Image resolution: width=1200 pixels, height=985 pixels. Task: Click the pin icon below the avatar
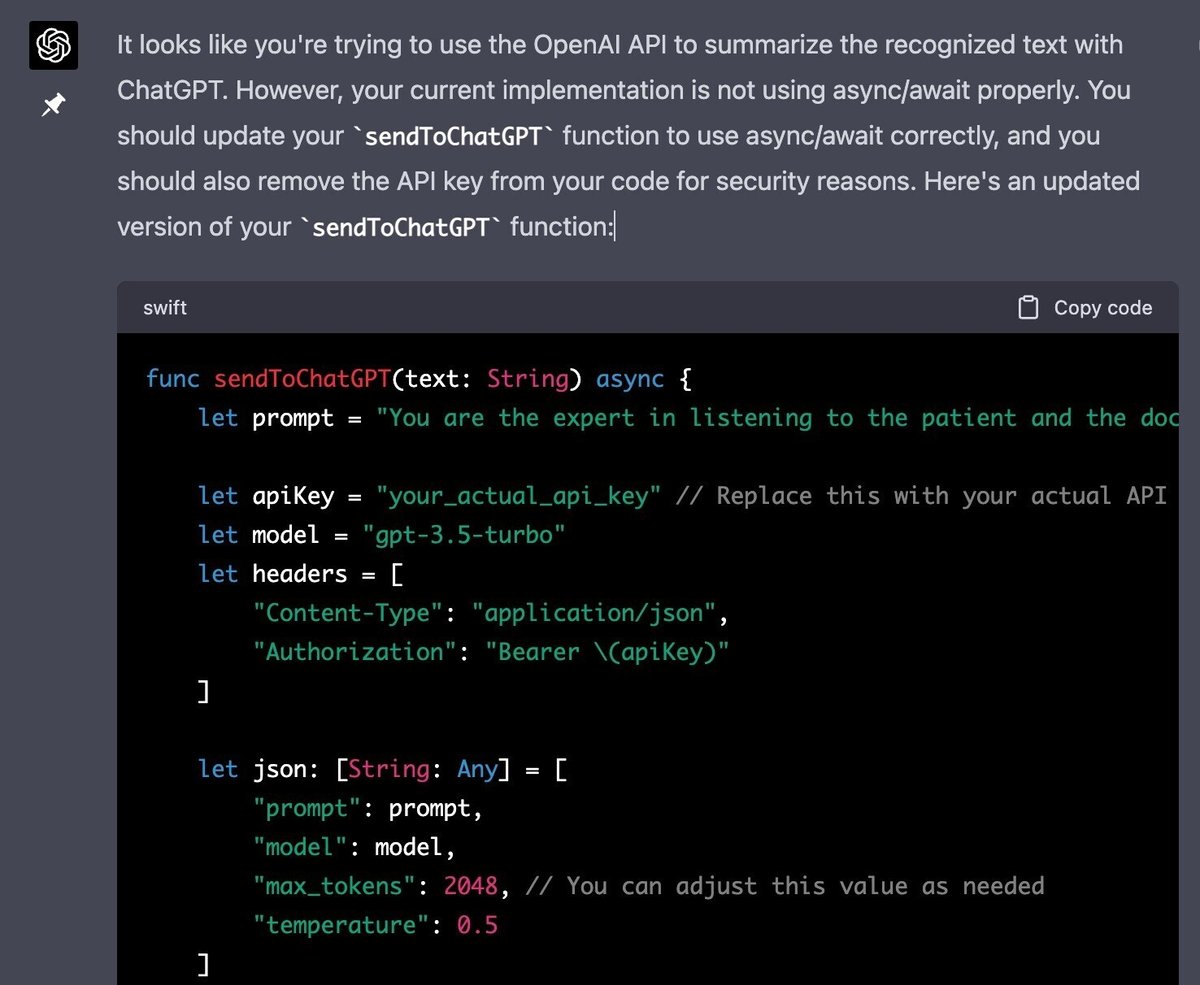53,104
